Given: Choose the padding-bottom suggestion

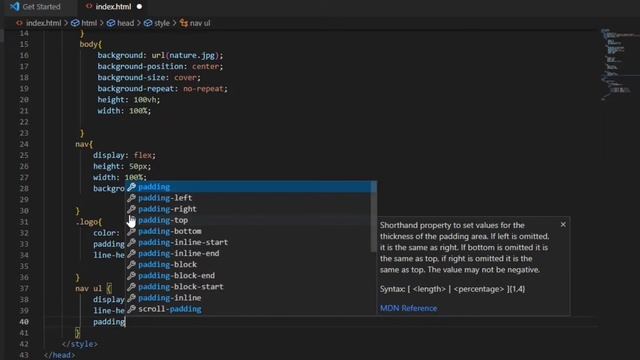Looking at the screenshot, I should click(250, 231).
